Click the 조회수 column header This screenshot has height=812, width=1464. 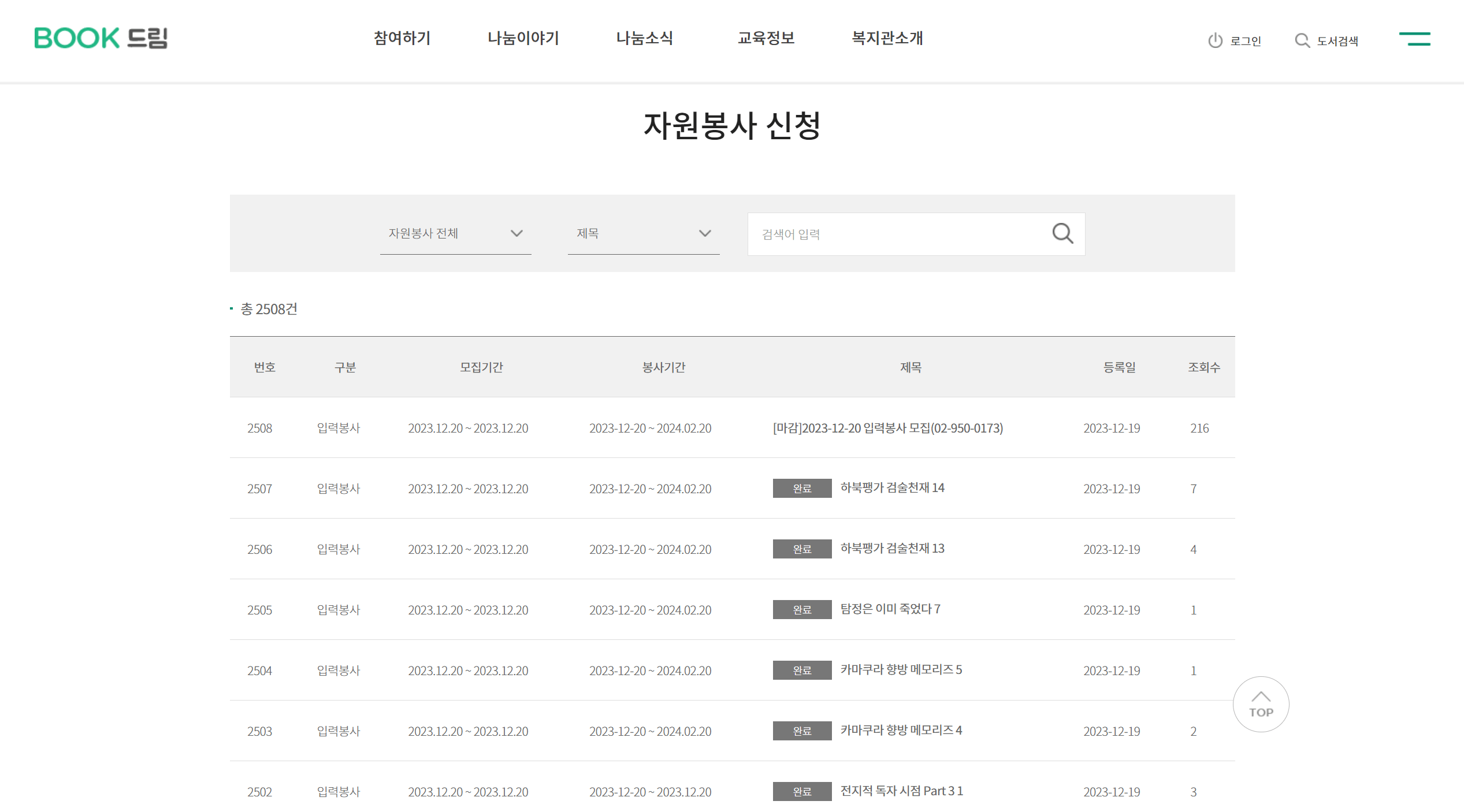click(1204, 367)
